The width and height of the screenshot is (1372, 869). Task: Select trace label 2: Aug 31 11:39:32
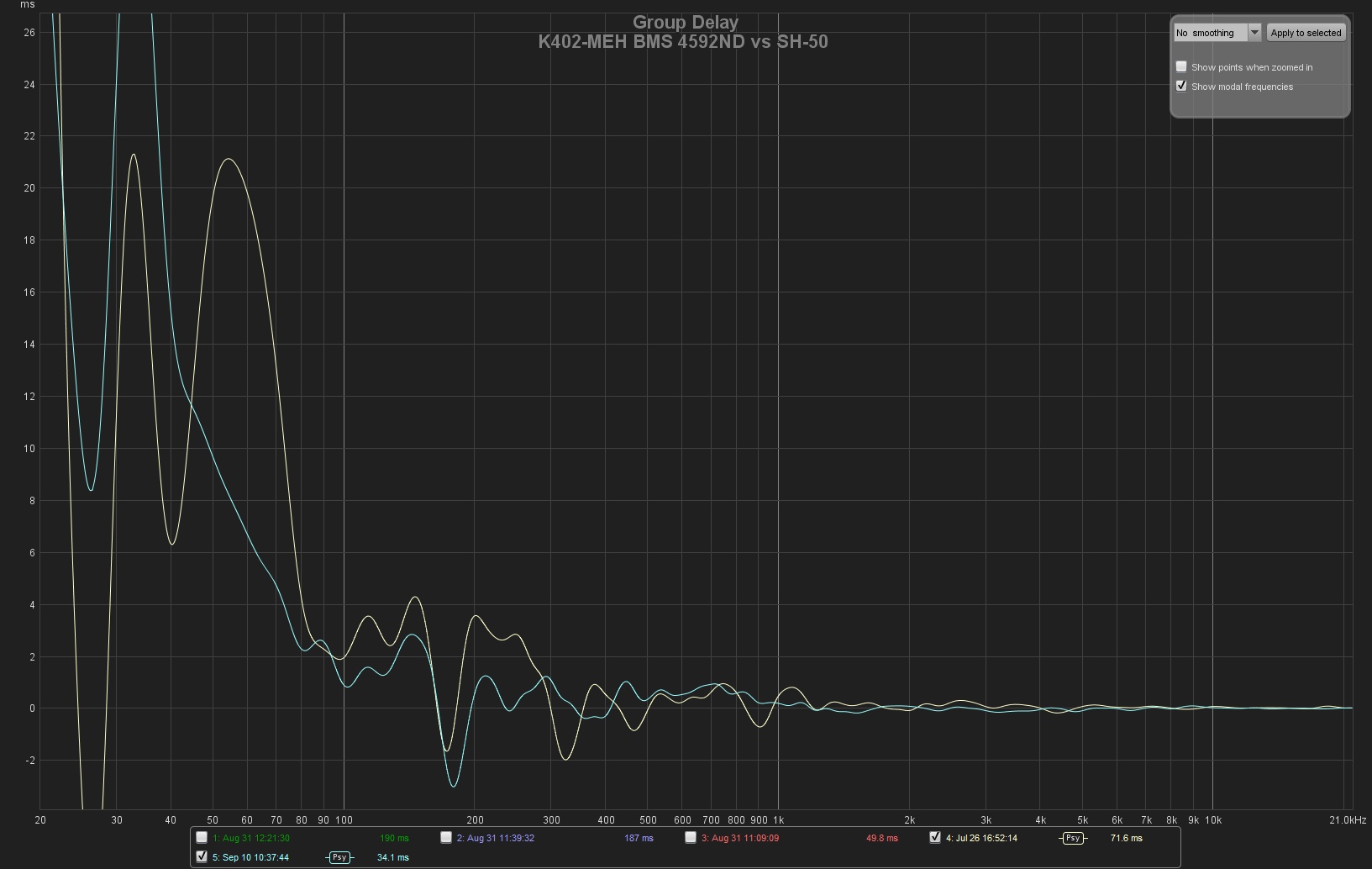click(x=496, y=838)
